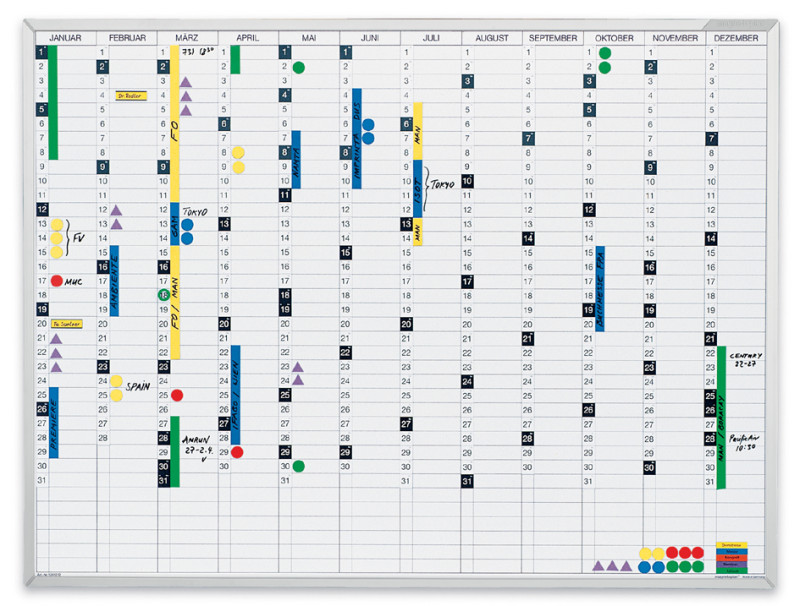This screenshot has width=800, height=606.
Task: Click the long green strip in Dezember
Action: [x=721, y=417]
